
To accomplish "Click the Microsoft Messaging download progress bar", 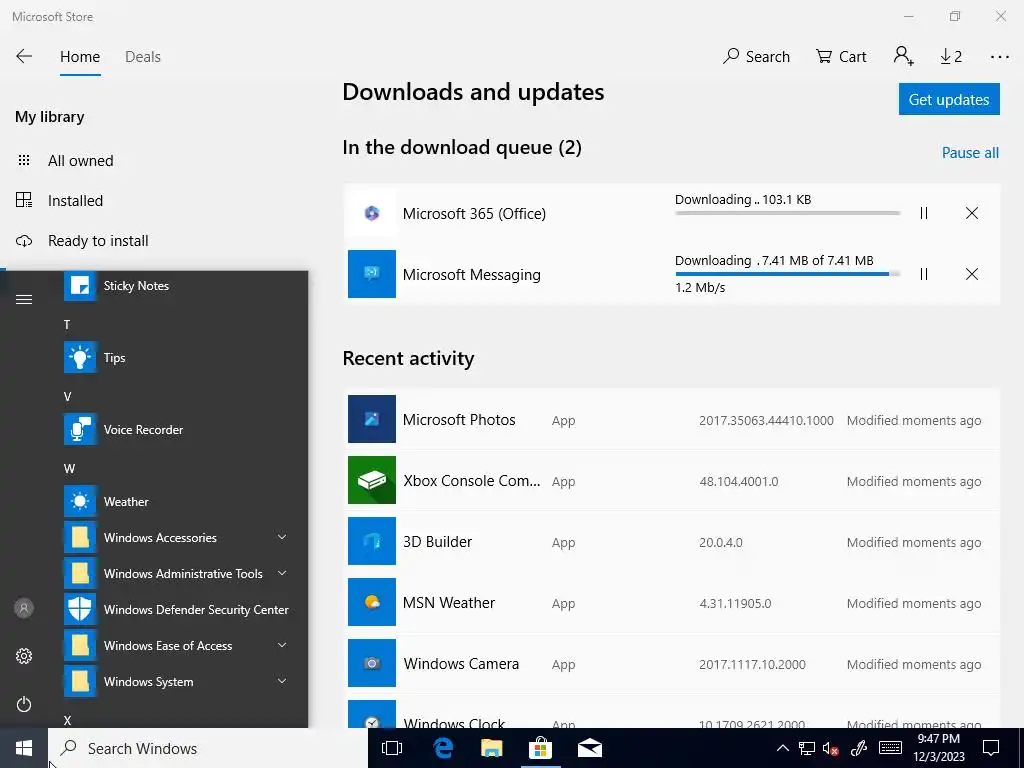I will coord(787,274).
